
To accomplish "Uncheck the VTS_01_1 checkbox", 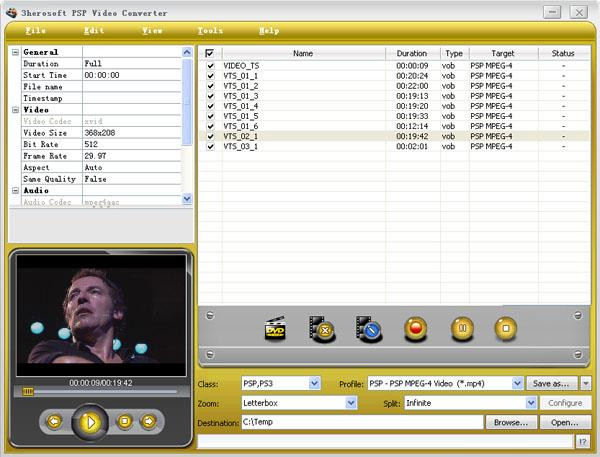I will point(210,76).
